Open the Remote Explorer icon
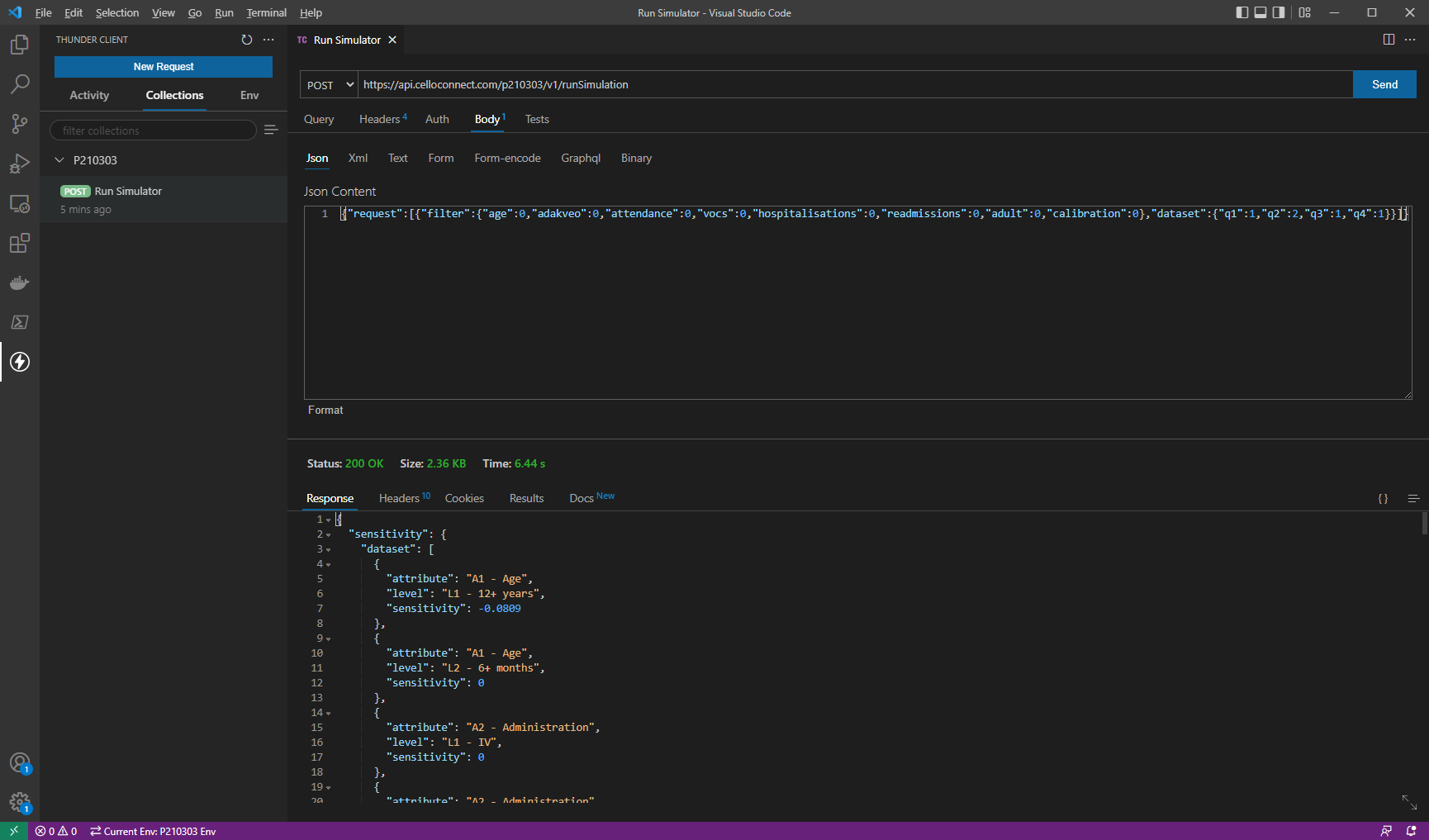The width and height of the screenshot is (1429, 840). click(x=20, y=203)
